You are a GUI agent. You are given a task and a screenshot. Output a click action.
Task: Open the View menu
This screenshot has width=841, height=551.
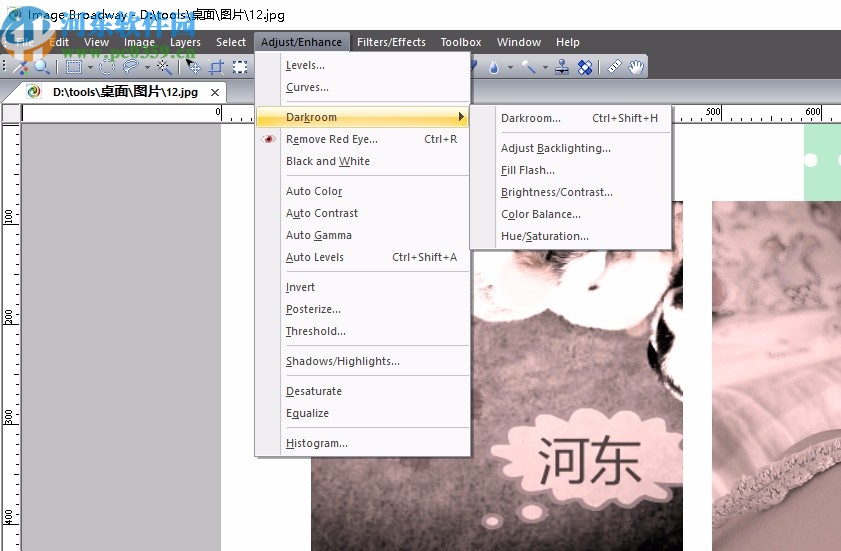coord(97,42)
